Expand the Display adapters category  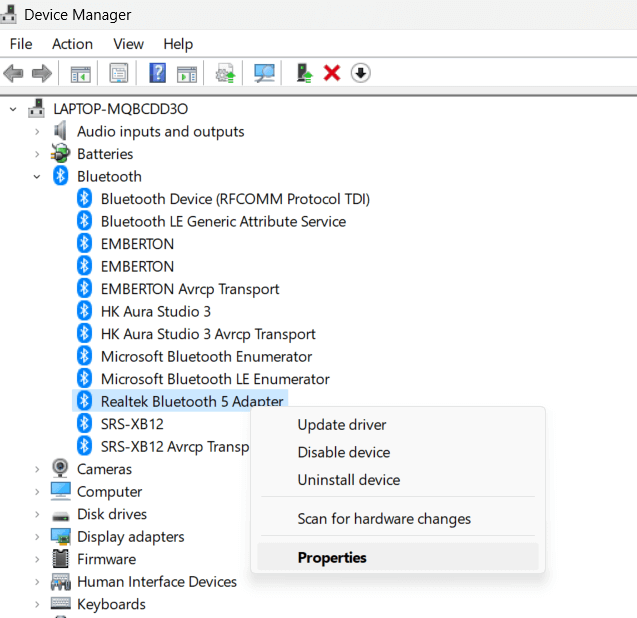click(37, 536)
